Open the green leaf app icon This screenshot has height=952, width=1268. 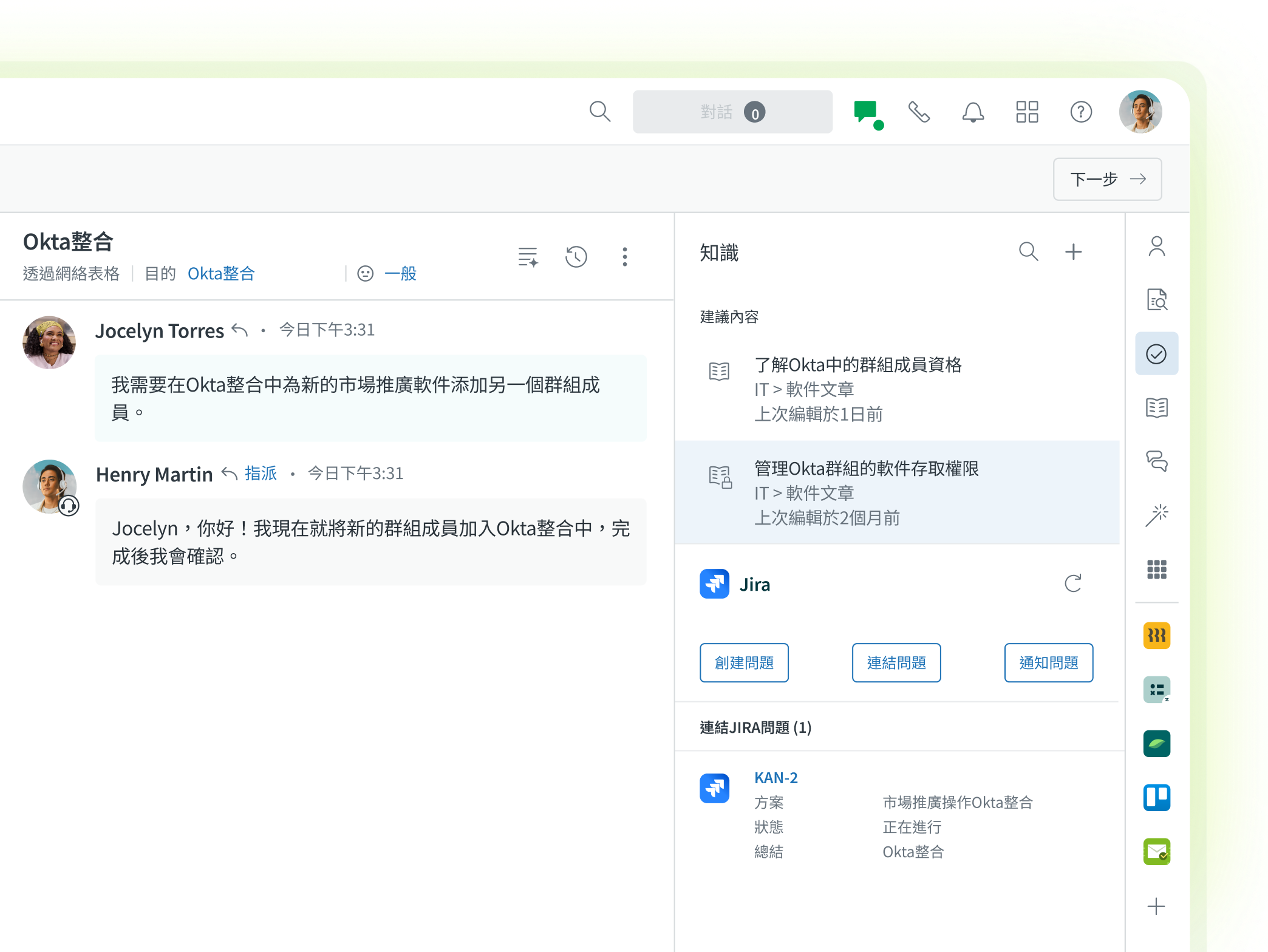coord(1157,744)
